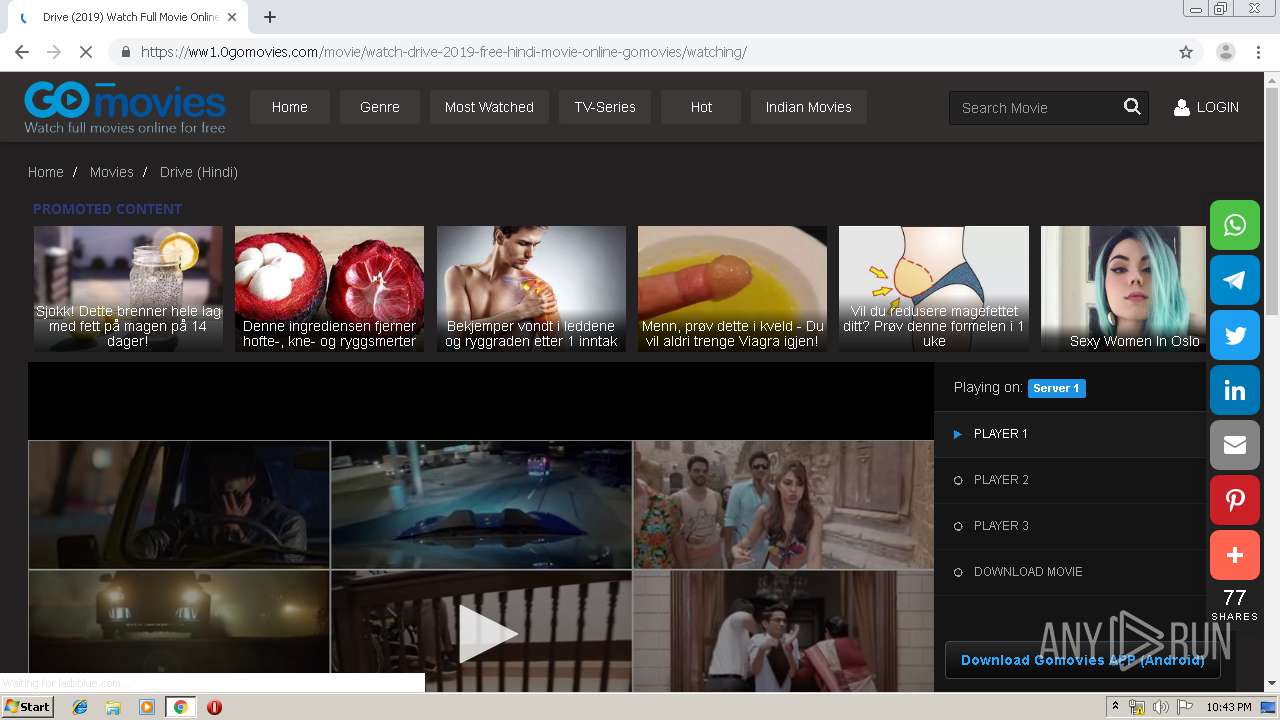Click the user LOGIN icon
The image size is (1280, 720).
pyautogui.click(x=1181, y=107)
